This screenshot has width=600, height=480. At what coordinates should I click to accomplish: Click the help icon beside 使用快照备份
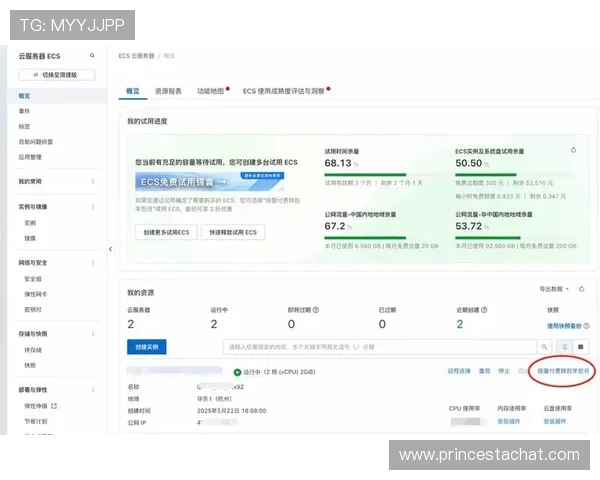pyautogui.click(x=586, y=326)
